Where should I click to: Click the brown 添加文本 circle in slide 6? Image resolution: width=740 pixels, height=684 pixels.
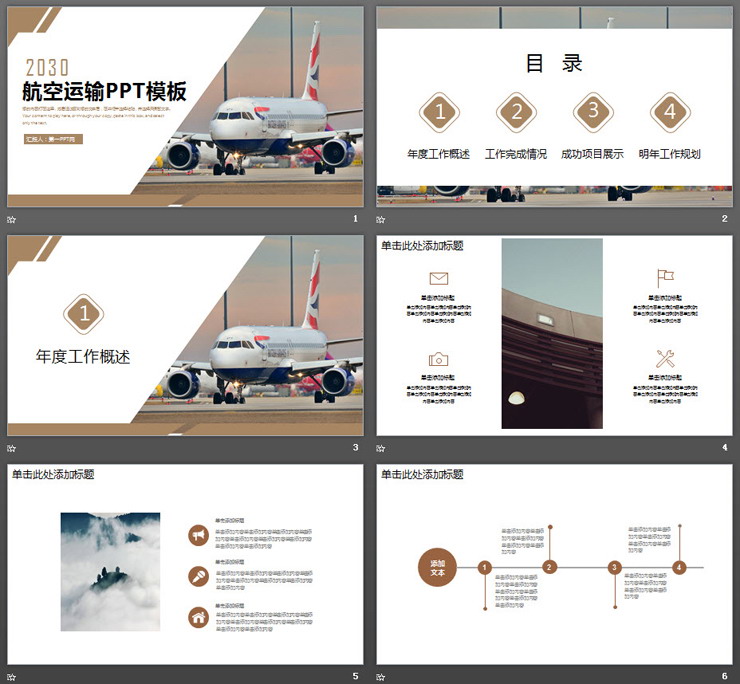(437, 568)
